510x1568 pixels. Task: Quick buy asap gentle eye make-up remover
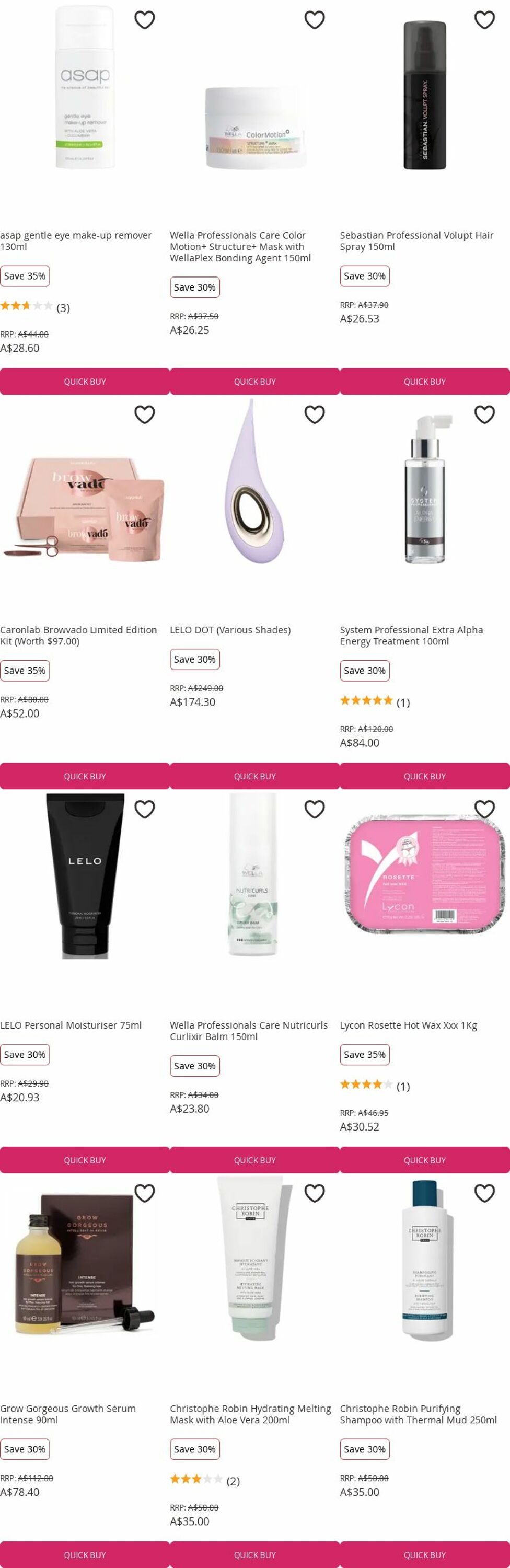[x=85, y=382]
